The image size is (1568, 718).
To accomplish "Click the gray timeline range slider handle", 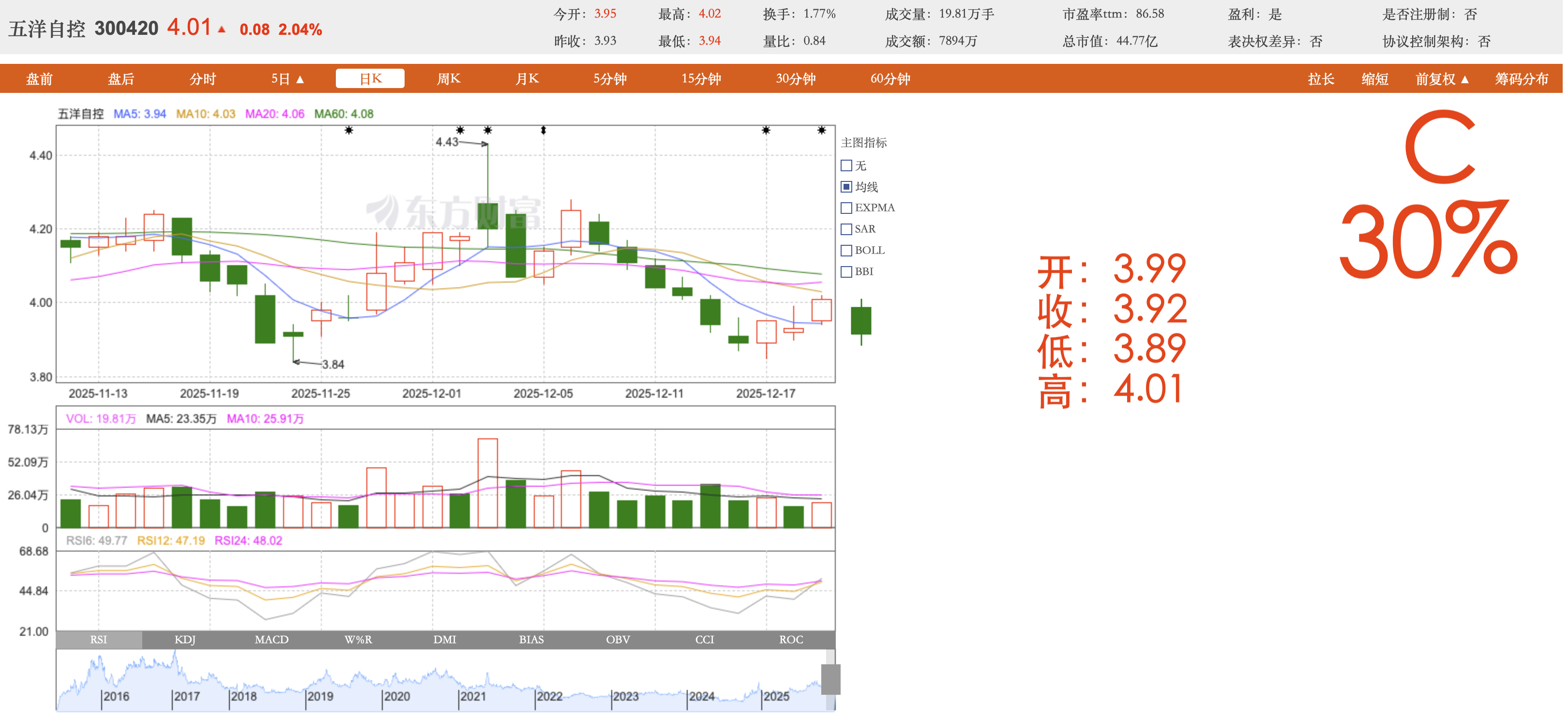I will 831,679.
